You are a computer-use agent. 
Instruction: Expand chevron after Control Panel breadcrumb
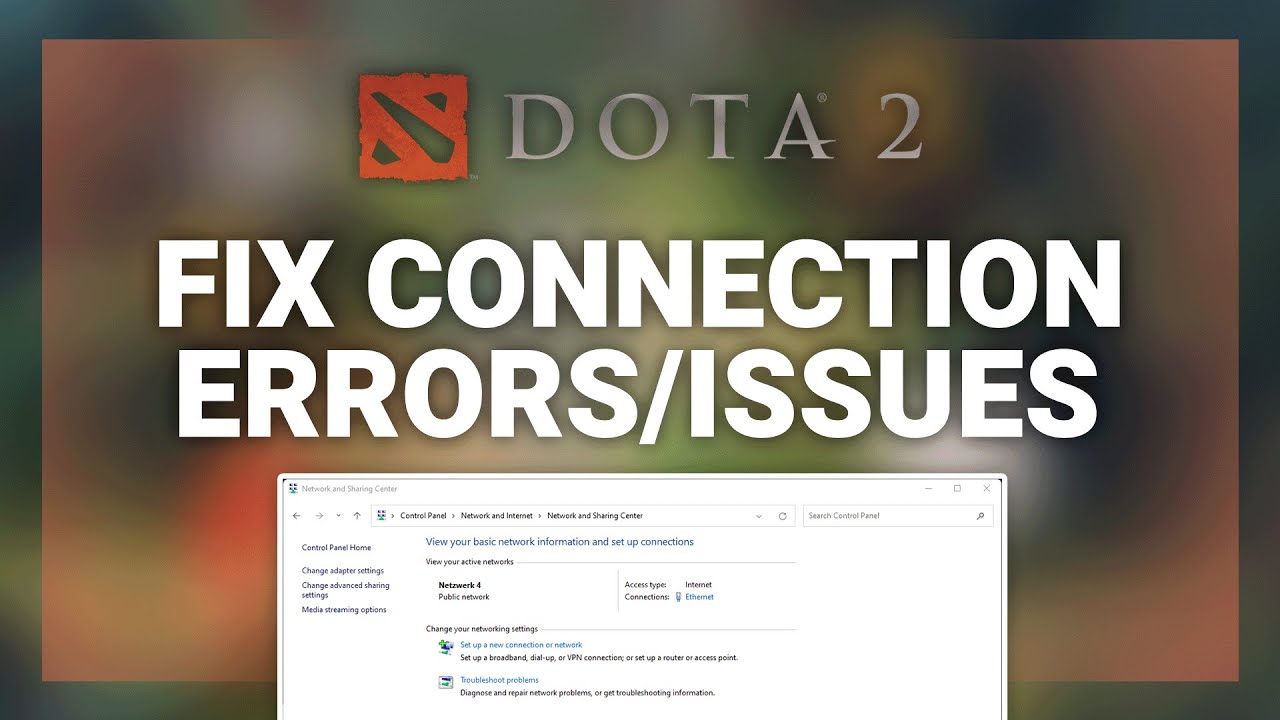click(454, 516)
